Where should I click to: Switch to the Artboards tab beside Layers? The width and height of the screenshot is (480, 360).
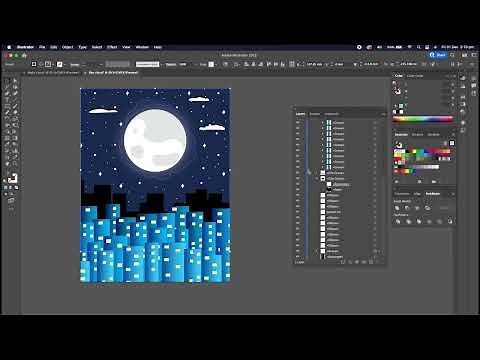(332, 114)
